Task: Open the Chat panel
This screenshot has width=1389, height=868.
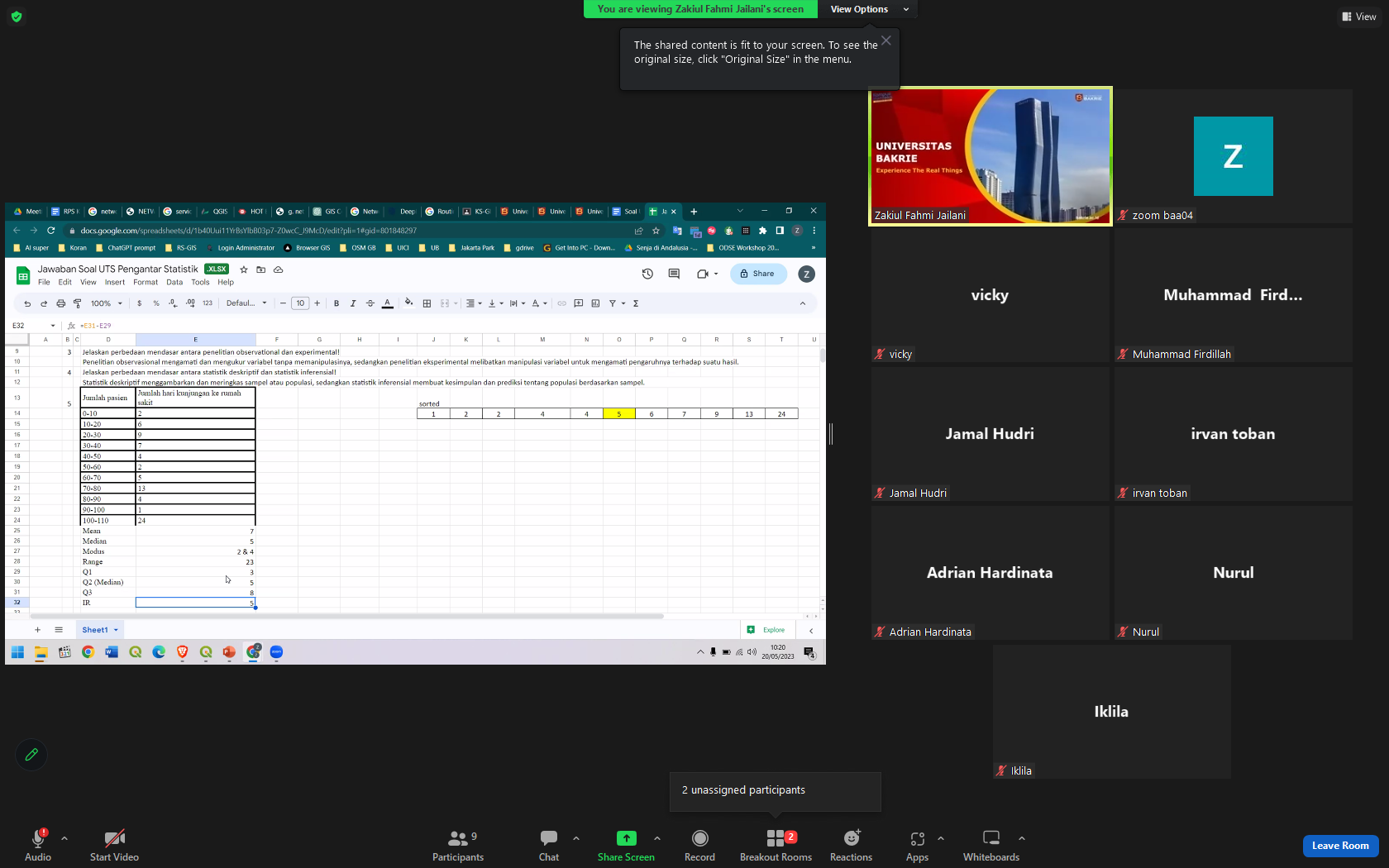Action: (549, 845)
